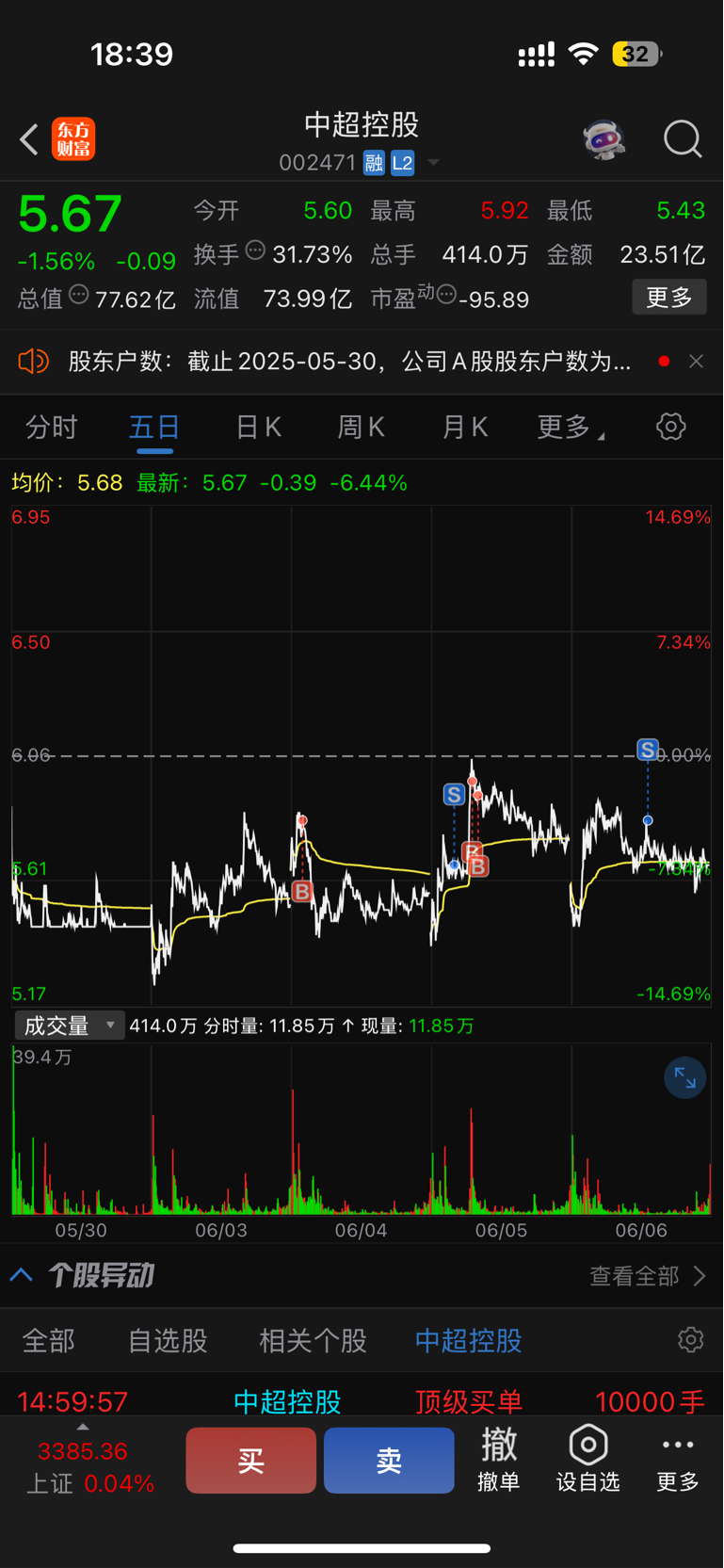Tap the B buy marker near 06/03
Screen dimensions: 724x1568
point(301,891)
